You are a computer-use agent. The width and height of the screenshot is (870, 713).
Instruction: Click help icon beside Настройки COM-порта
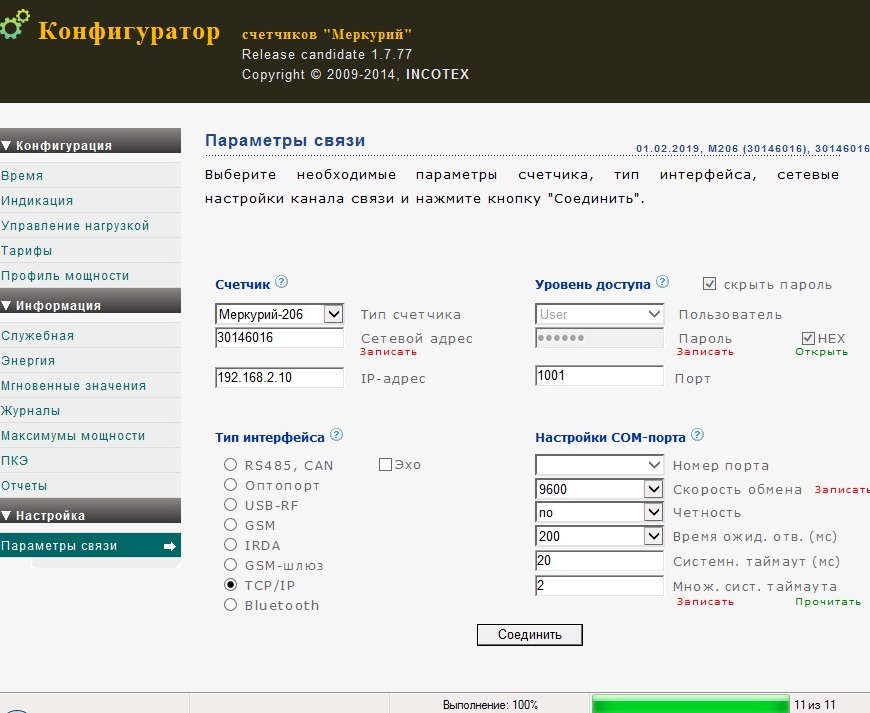click(697, 436)
